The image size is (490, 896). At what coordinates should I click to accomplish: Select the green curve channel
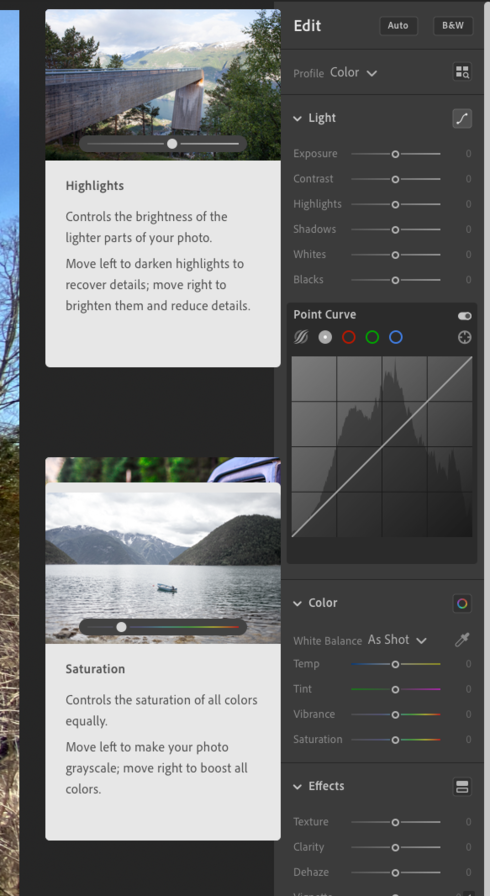tap(372, 337)
